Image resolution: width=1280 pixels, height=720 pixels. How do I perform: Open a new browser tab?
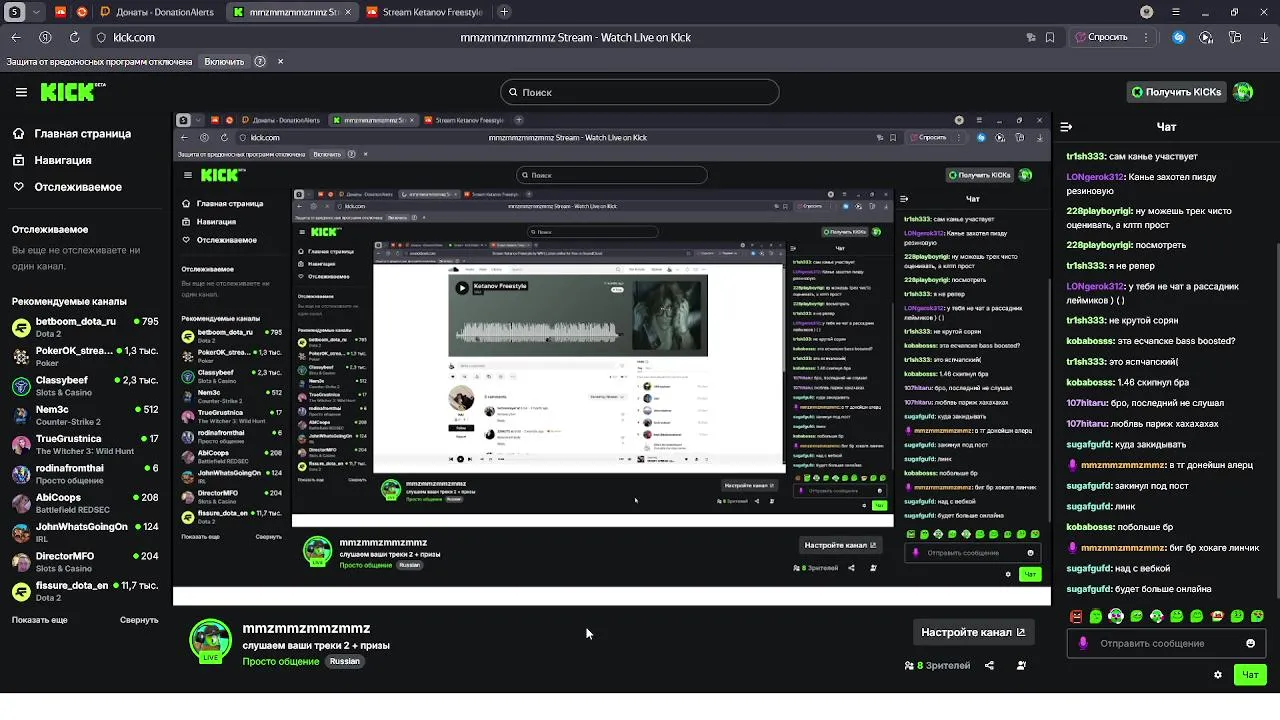click(x=504, y=12)
